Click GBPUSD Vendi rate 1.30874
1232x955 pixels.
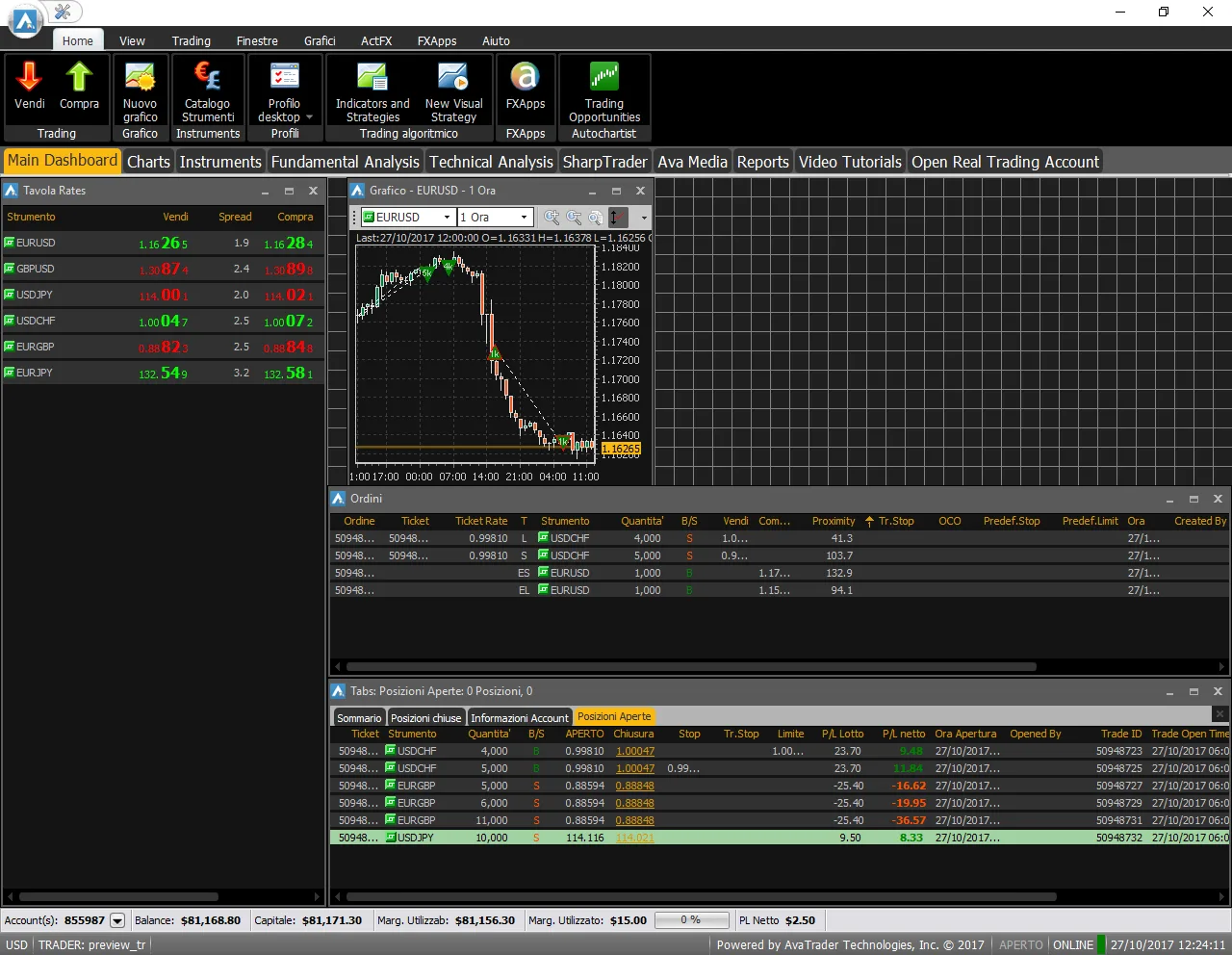tap(164, 270)
